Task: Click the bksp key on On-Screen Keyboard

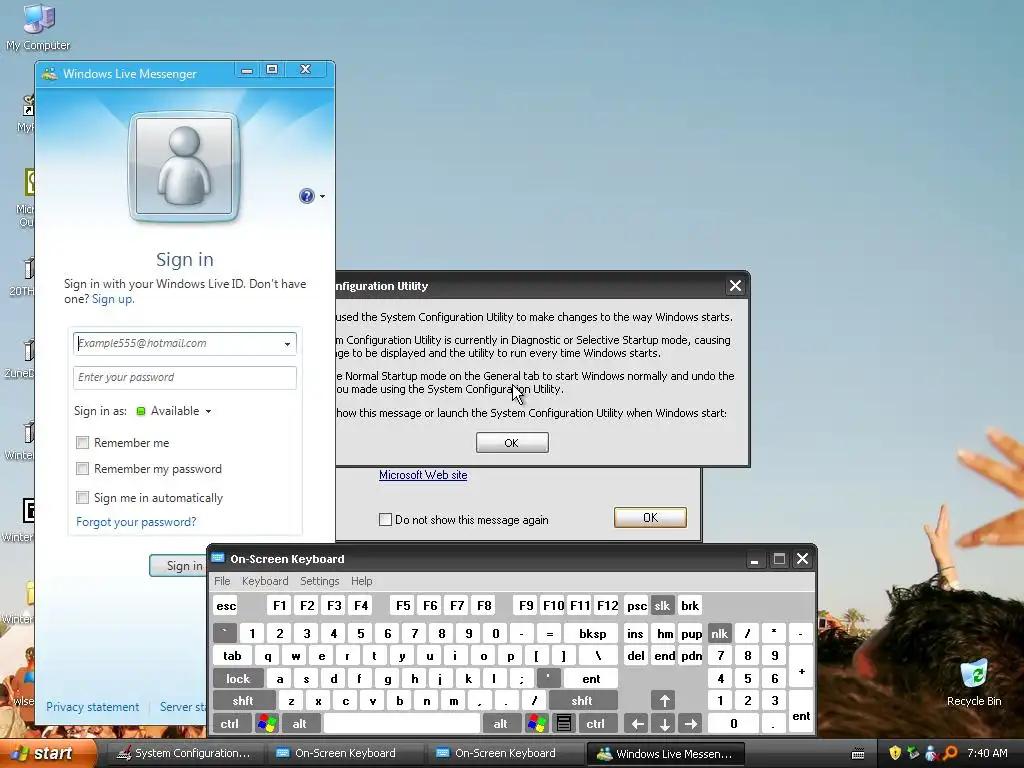Action: click(x=592, y=633)
